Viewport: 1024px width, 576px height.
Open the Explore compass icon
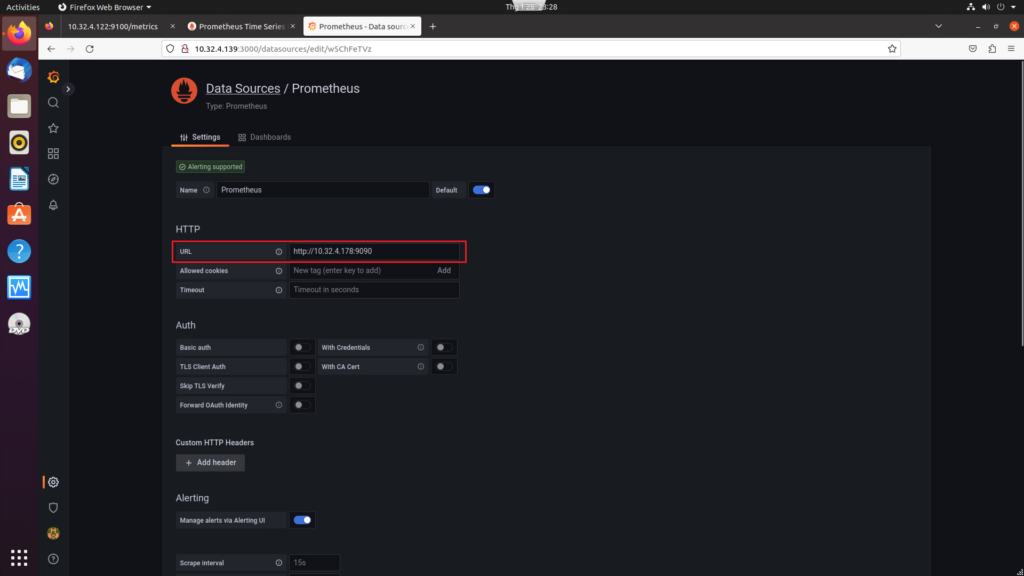click(x=54, y=179)
